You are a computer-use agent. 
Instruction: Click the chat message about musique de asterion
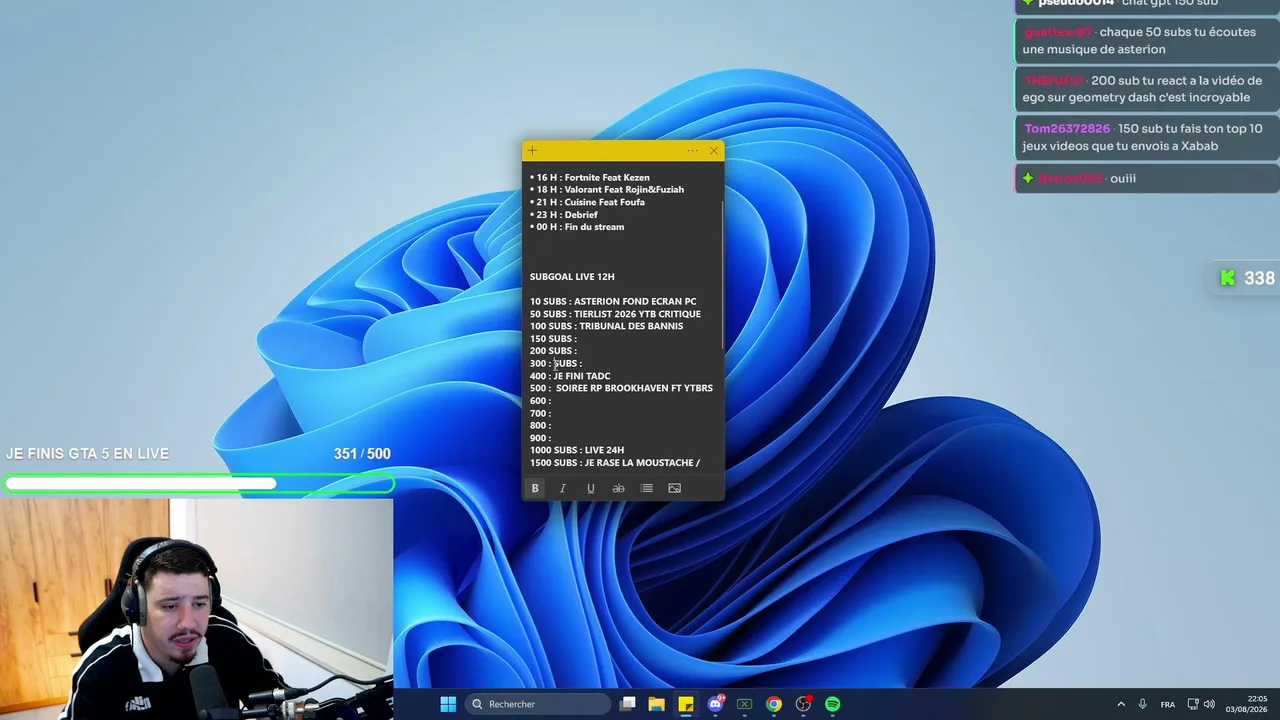click(x=1148, y=41)
